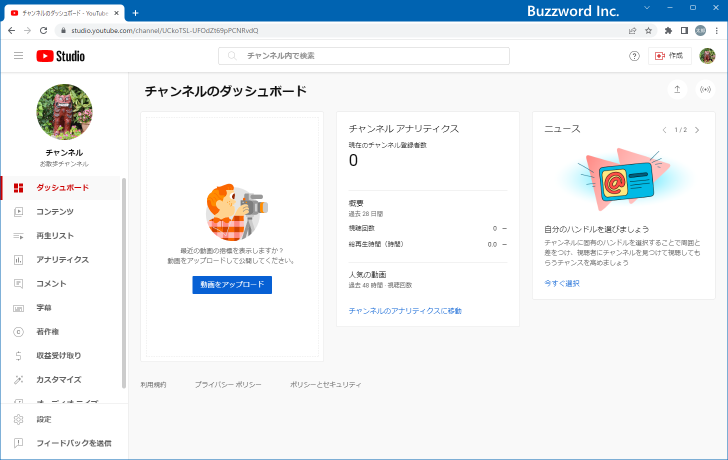Open the browser extensions puzzle icon
The width and height of the screenshot is (728, 460).
668,31
